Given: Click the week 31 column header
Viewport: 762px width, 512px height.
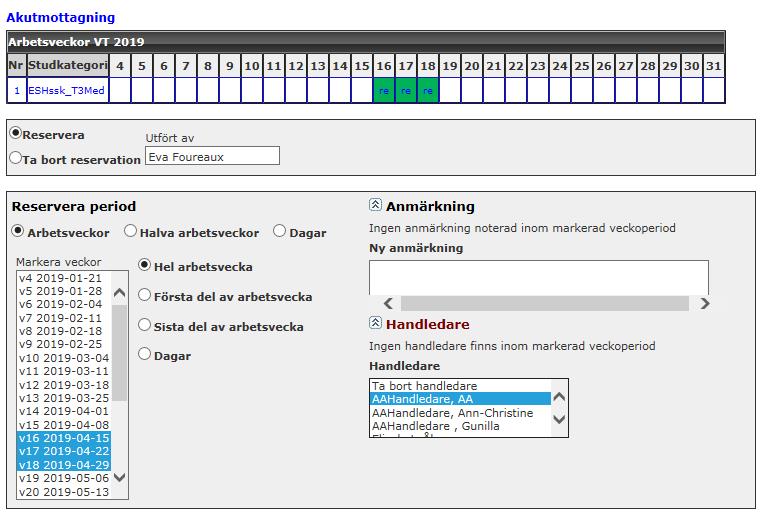Looking at the screenshot, I should click(x=714, y=66).
